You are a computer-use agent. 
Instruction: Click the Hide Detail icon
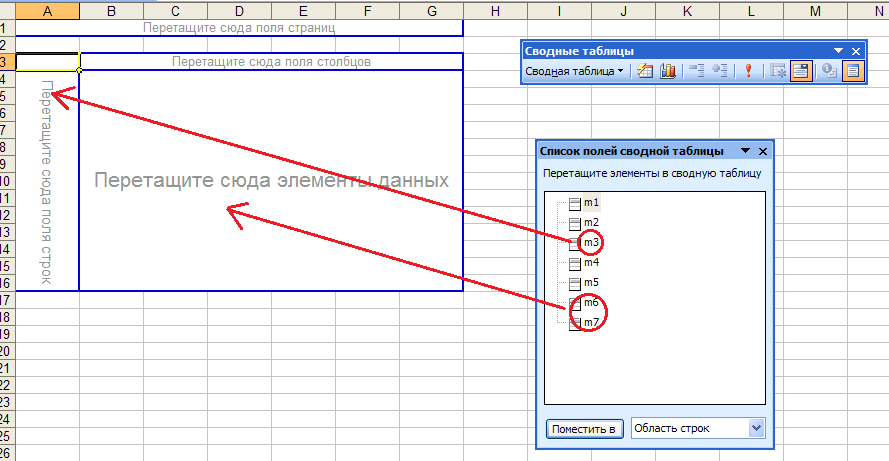(697, 71)
